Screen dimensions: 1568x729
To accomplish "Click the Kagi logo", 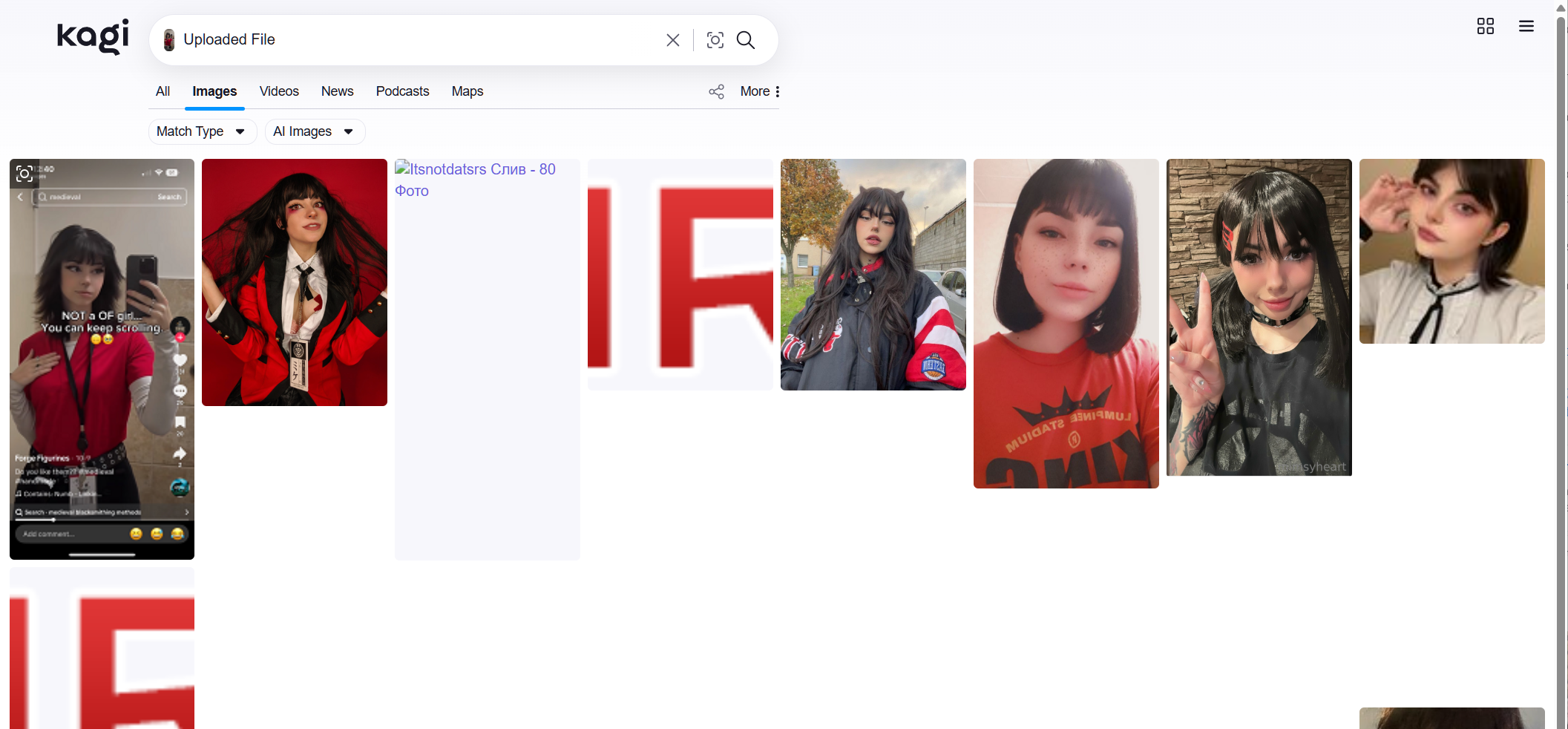I will (93, 36).
